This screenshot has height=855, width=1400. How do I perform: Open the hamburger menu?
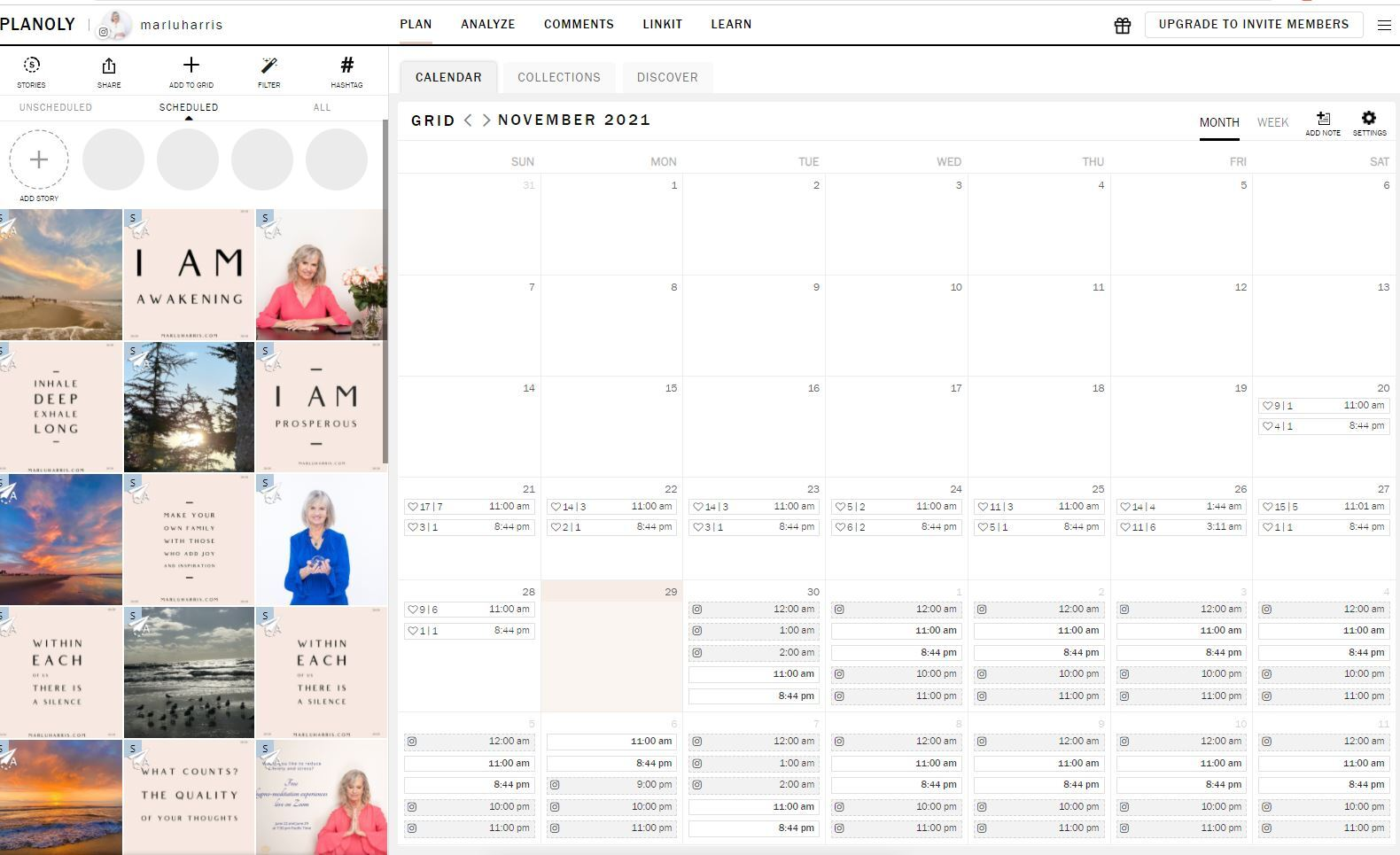1384,26
